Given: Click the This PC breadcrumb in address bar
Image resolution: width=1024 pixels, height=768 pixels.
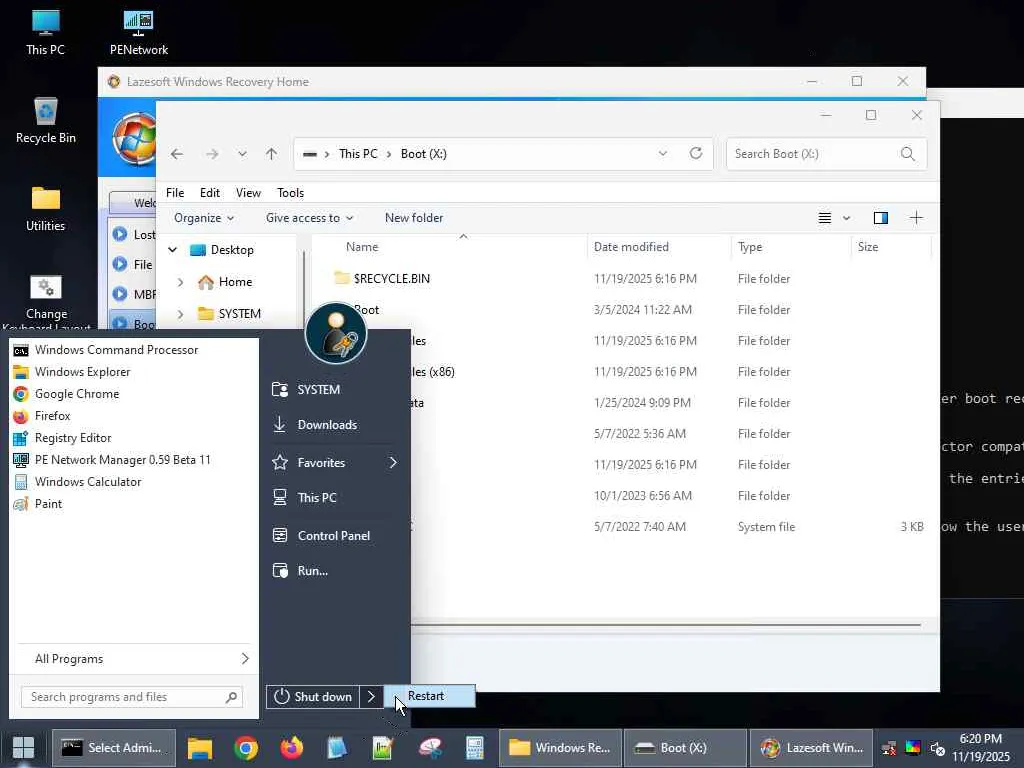Looking at the screenshot, I should point(358,154).
